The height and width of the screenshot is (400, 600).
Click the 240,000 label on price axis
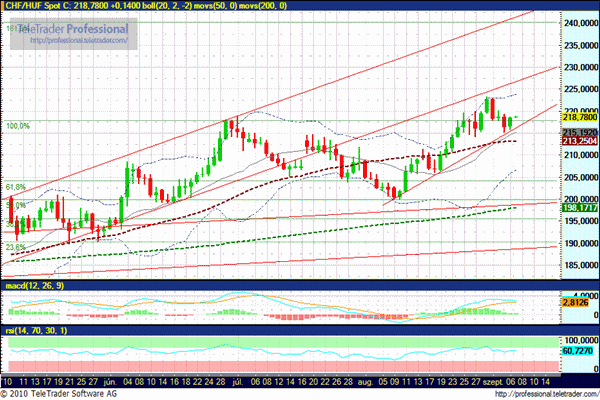pyautogui.click(x=574, y=22)
